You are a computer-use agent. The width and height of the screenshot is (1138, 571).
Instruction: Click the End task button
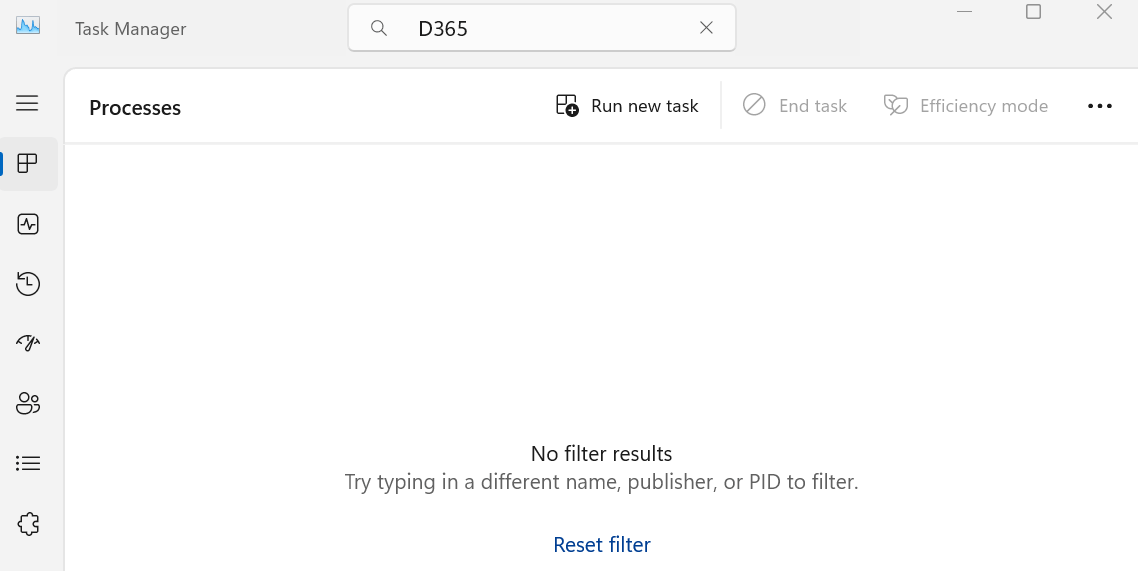click(795, 106)
